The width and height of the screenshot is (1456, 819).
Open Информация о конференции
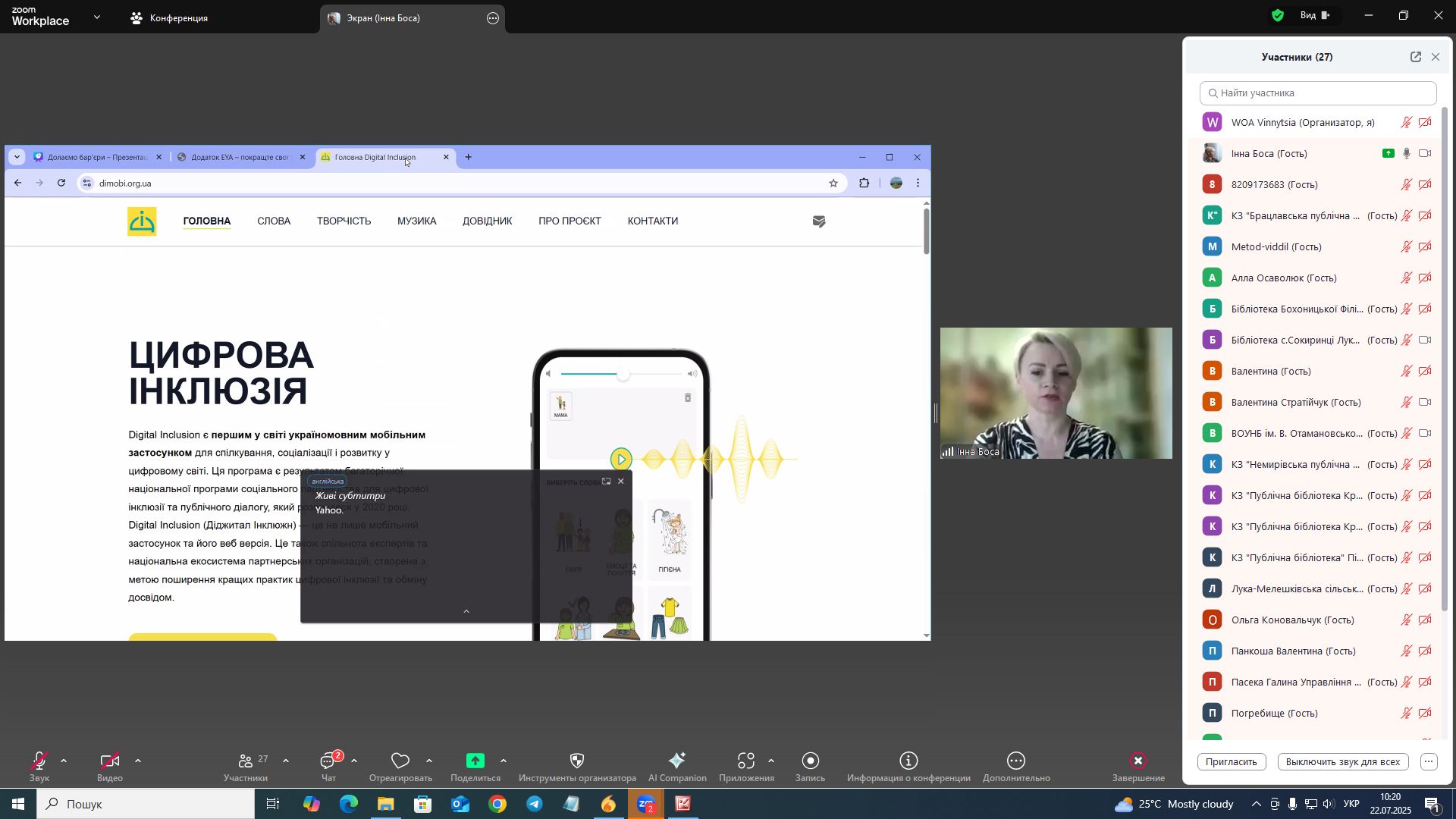tap(908, 767)
